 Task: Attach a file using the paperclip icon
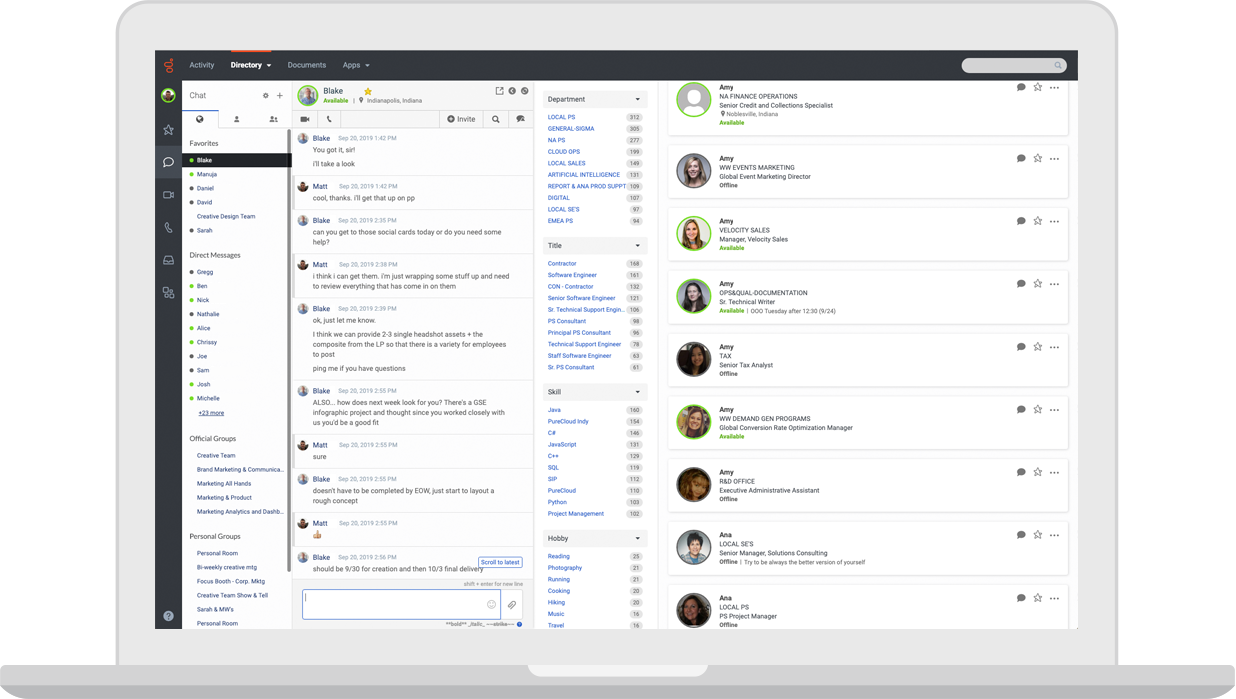(510, 604)
